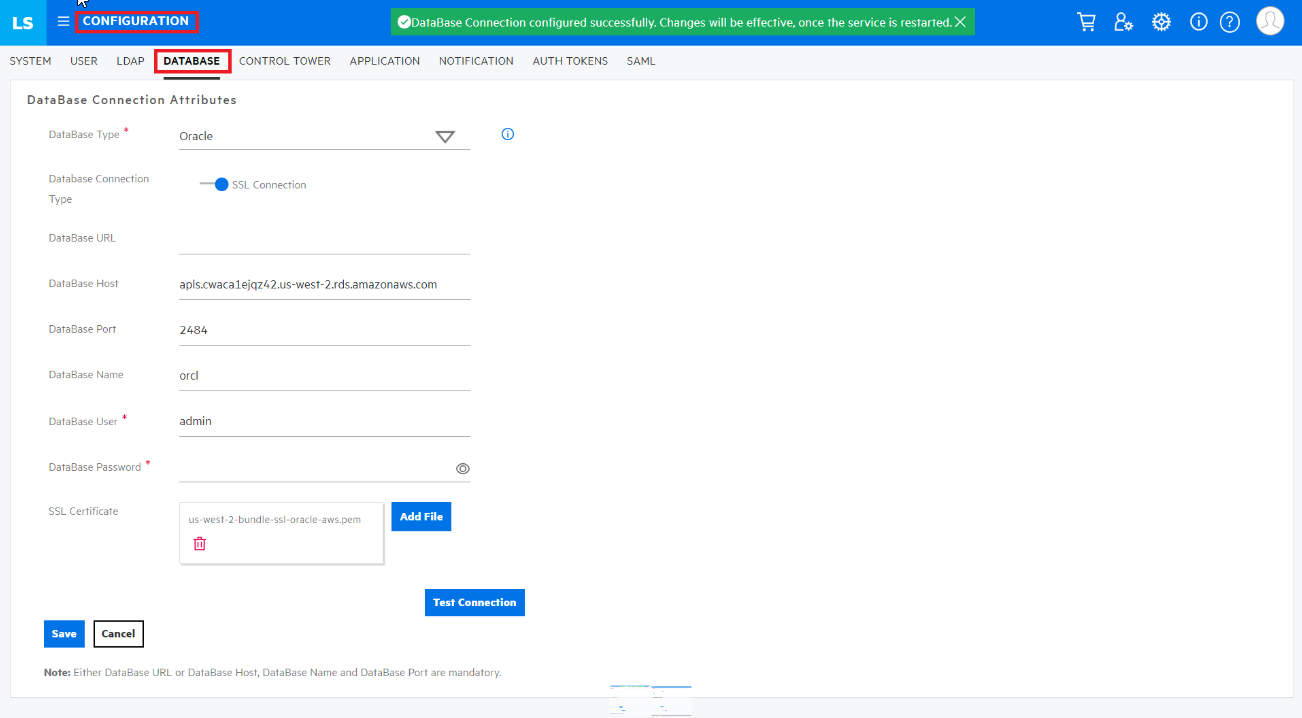
Task: Open the shopping cart icon
Action: coord(1086,21)
